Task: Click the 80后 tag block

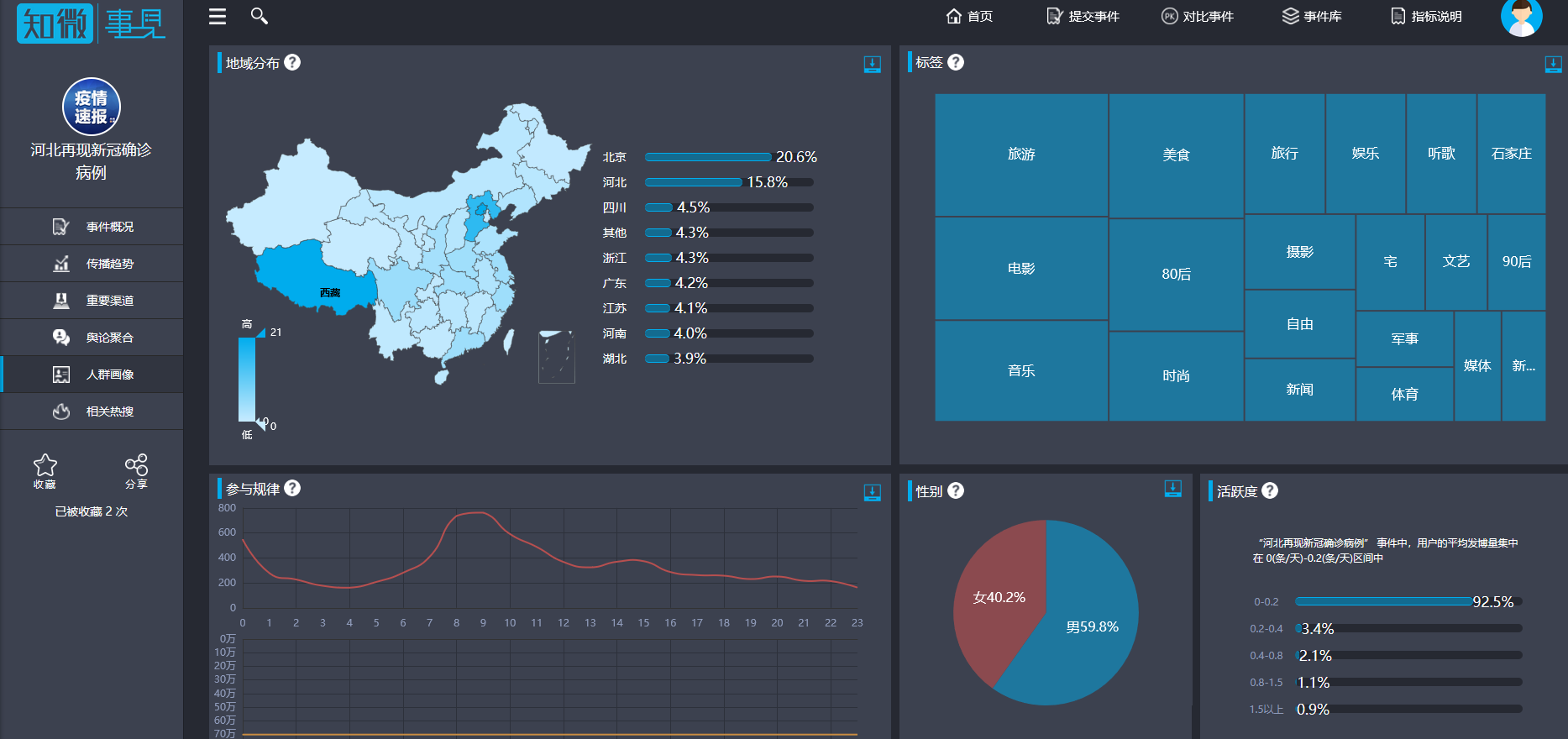Action: tap(1176, 275)
